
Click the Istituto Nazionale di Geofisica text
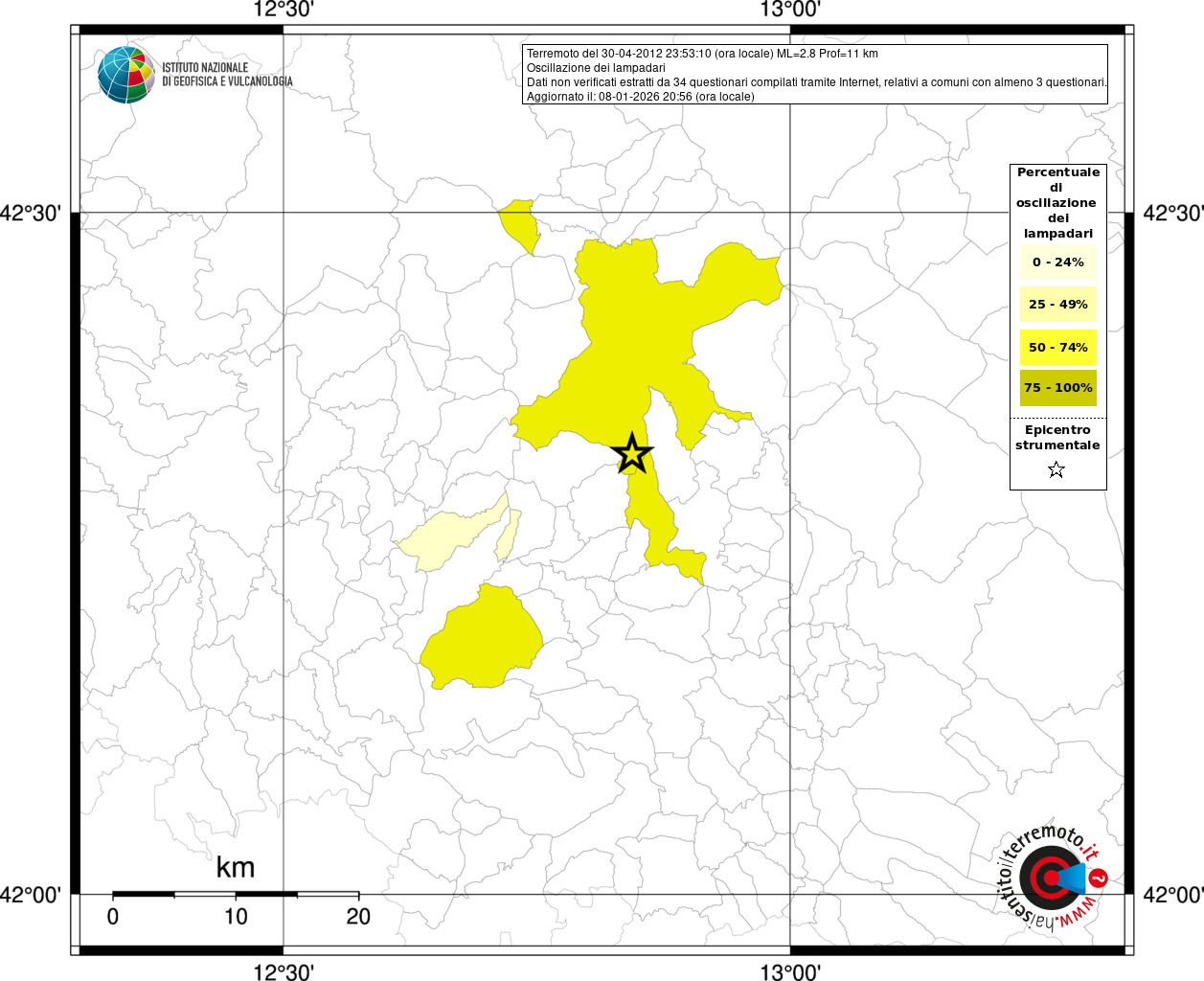coord(227,75)
